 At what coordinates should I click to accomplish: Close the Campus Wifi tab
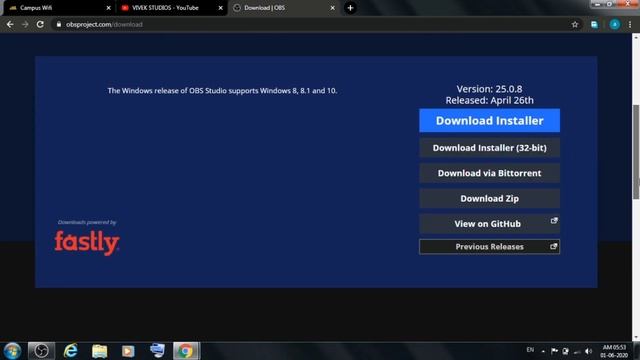109,8
